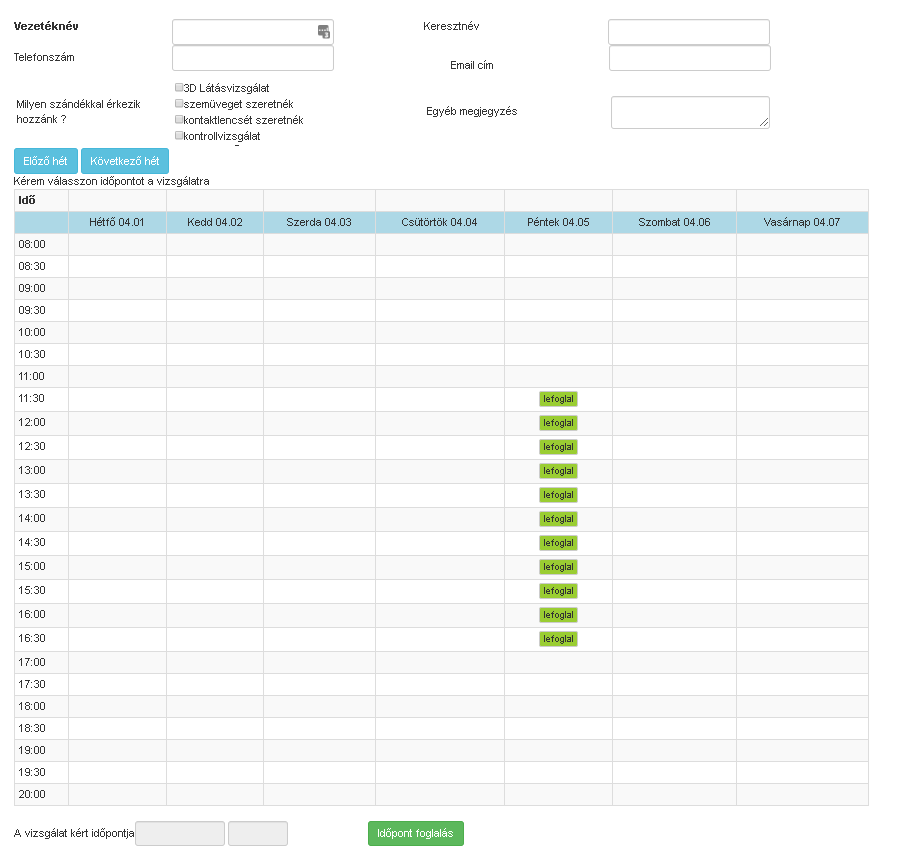The width and height of the screenshot is (898, 858).
Task: Click the Péntek 04.05 column header
Action: [x=558, y=222]
